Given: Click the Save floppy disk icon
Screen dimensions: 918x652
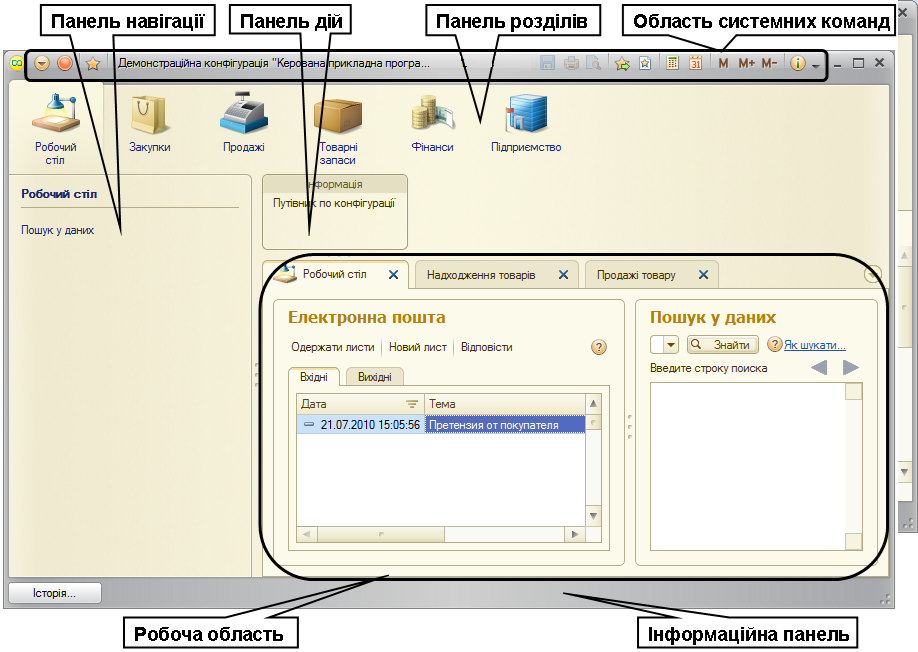Looking at the screenshot, I should [x=547, y=63].
